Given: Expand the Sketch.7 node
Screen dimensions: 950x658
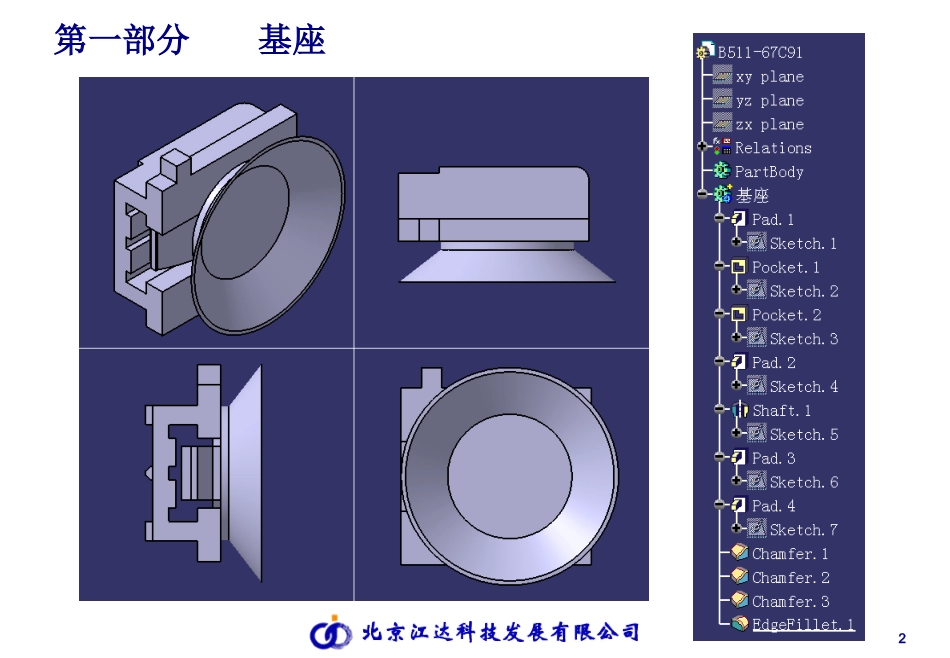Looking at the screenshot, I should (736, 528).
